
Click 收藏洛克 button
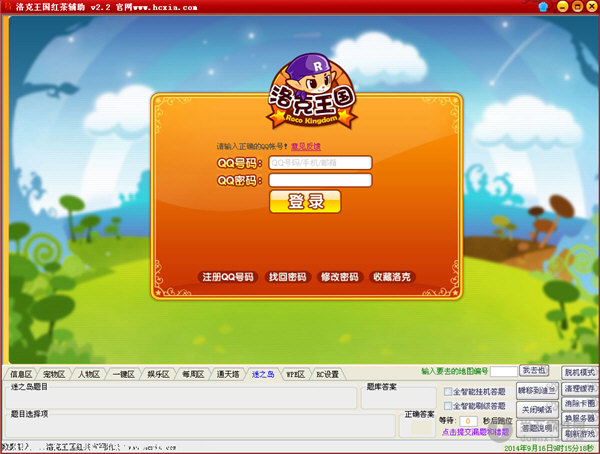(x=392, y=277)
